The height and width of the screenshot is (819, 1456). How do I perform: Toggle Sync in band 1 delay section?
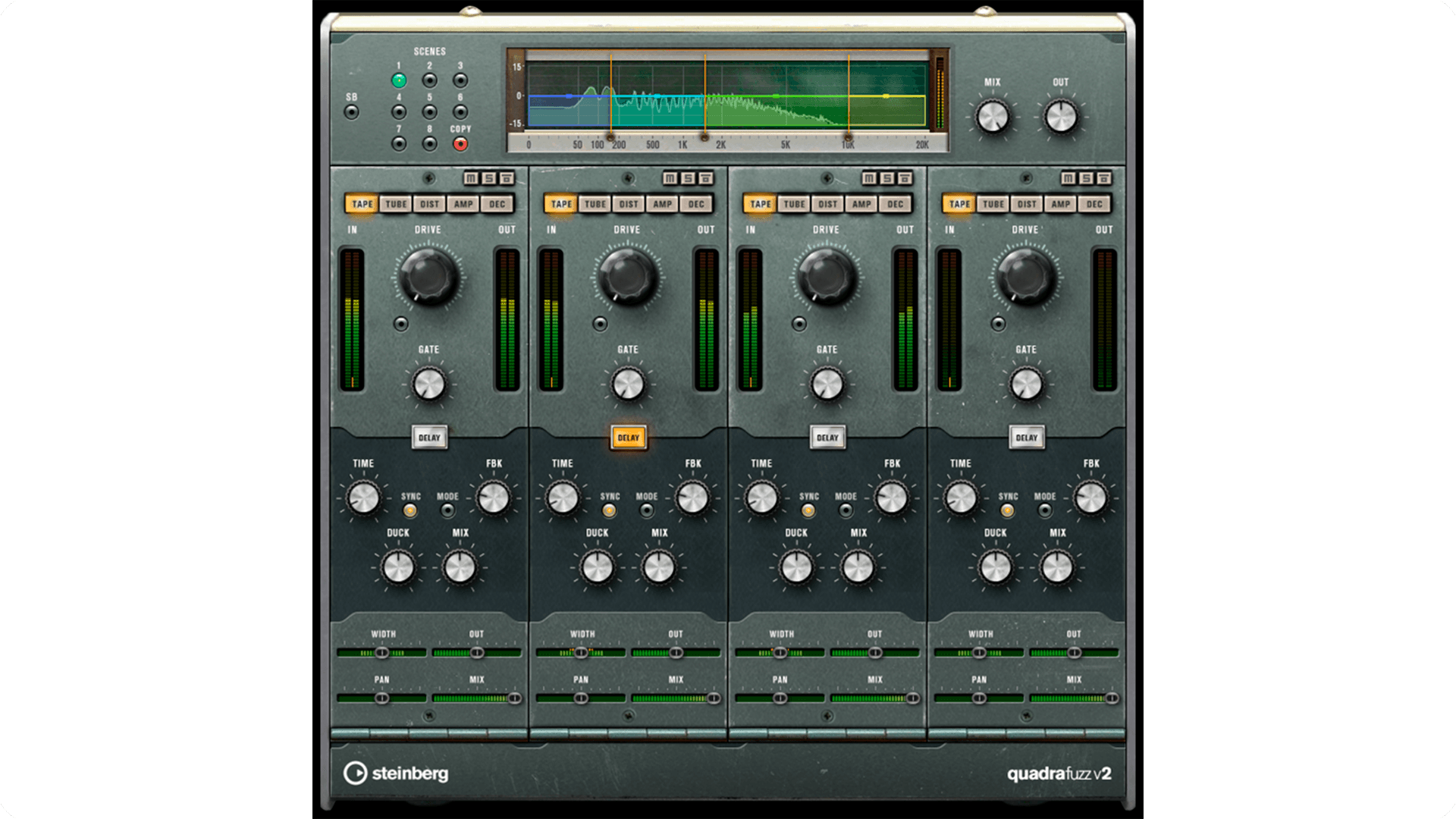click(x=410, y=510)
